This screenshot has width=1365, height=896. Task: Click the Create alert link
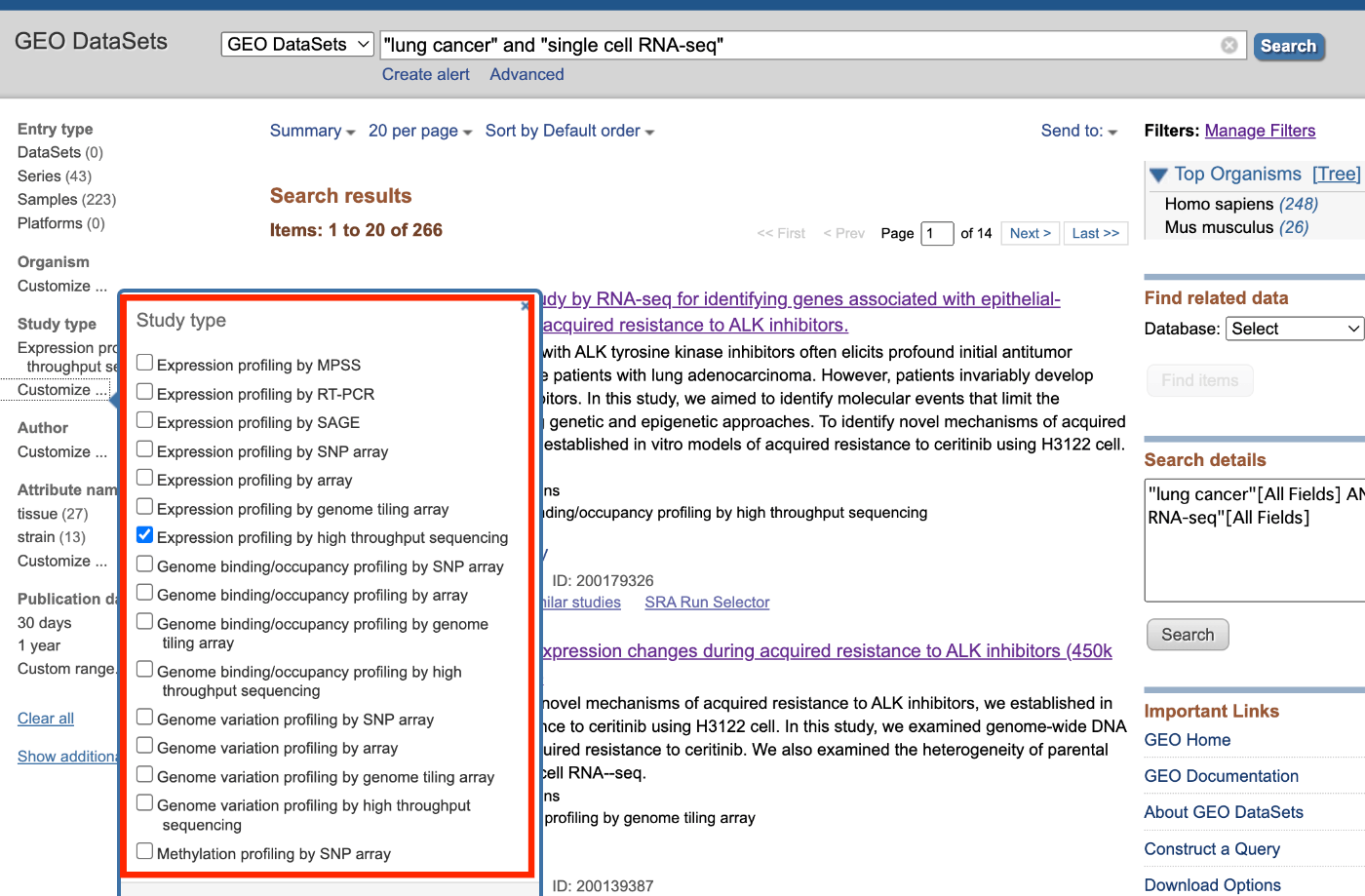pos(425,74)
